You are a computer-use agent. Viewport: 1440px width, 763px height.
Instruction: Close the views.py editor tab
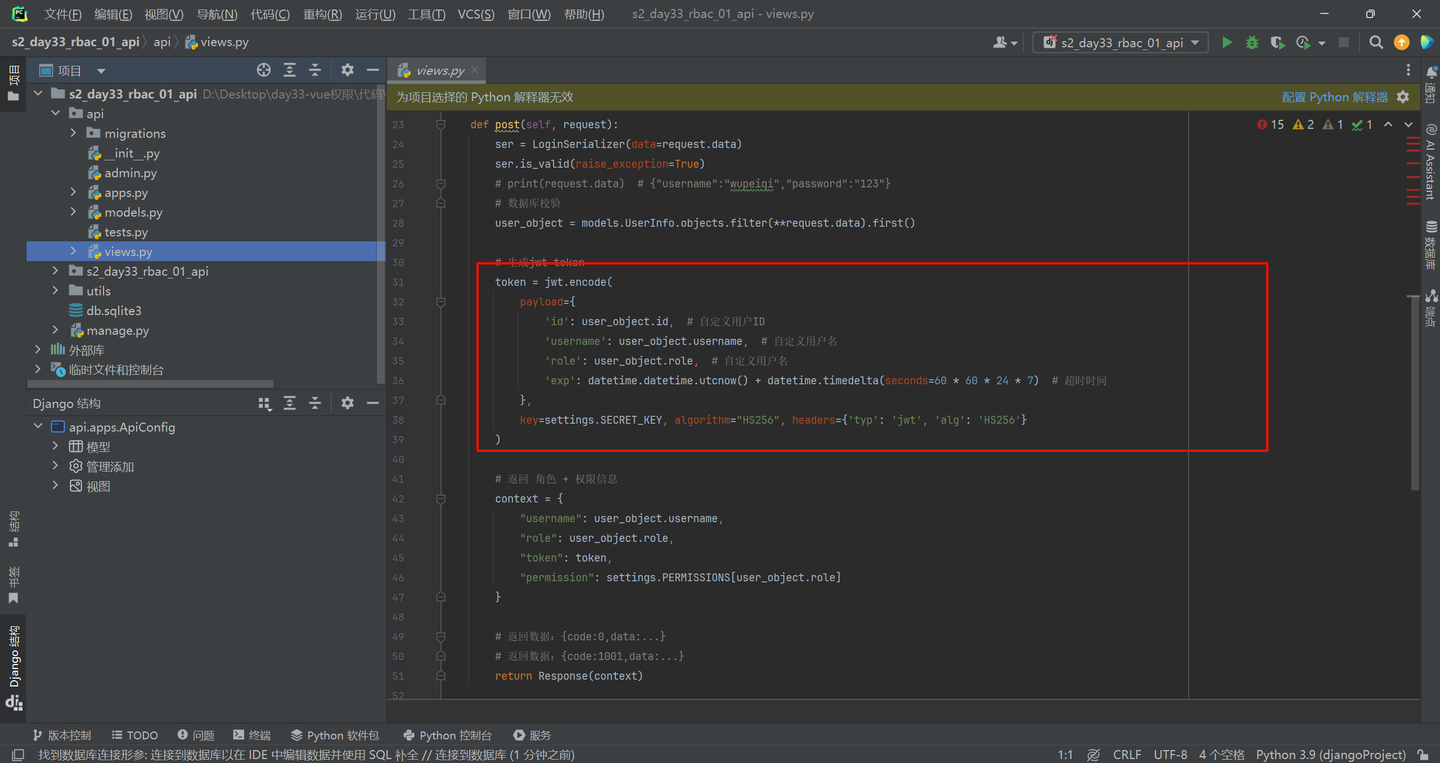pyautogui.click(x=475, y=70)
